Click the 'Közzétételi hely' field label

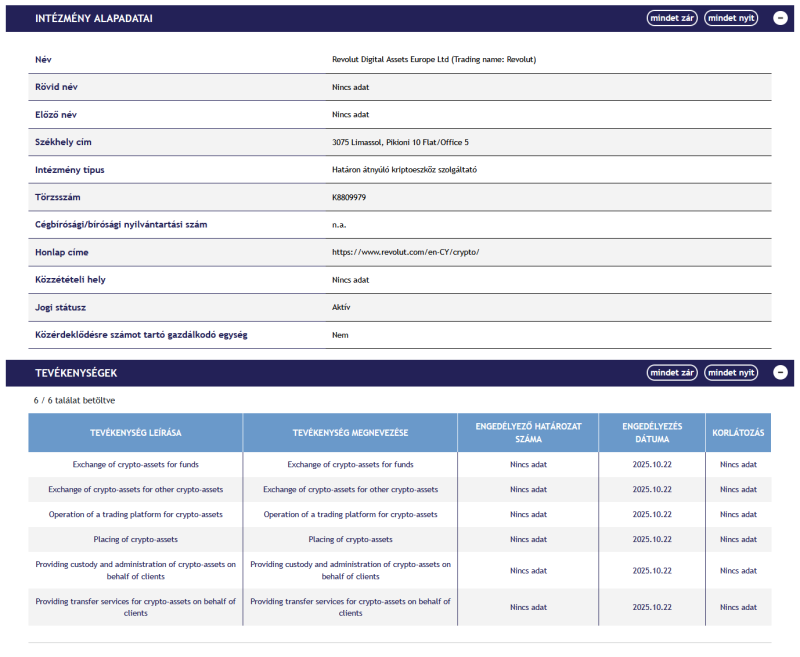(x=70, y=280)
